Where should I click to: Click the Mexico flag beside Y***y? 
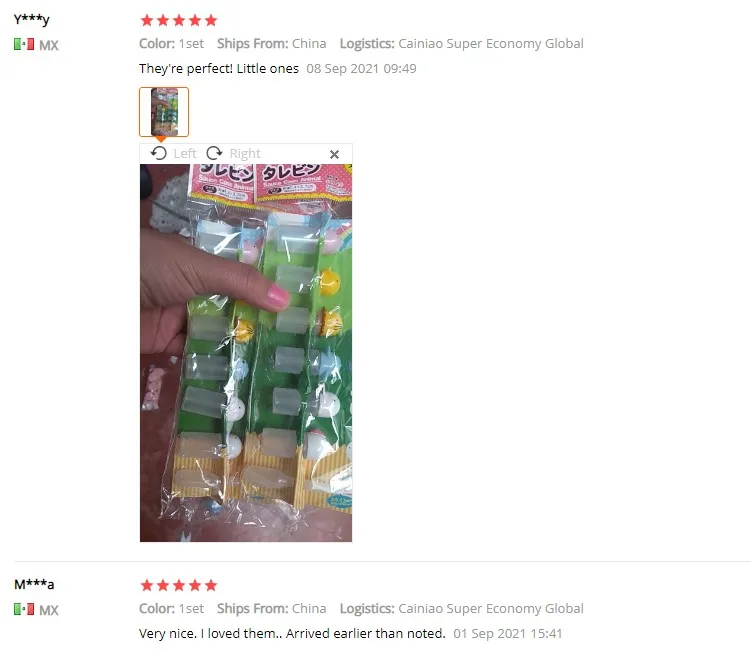click(x=24, y=45)
